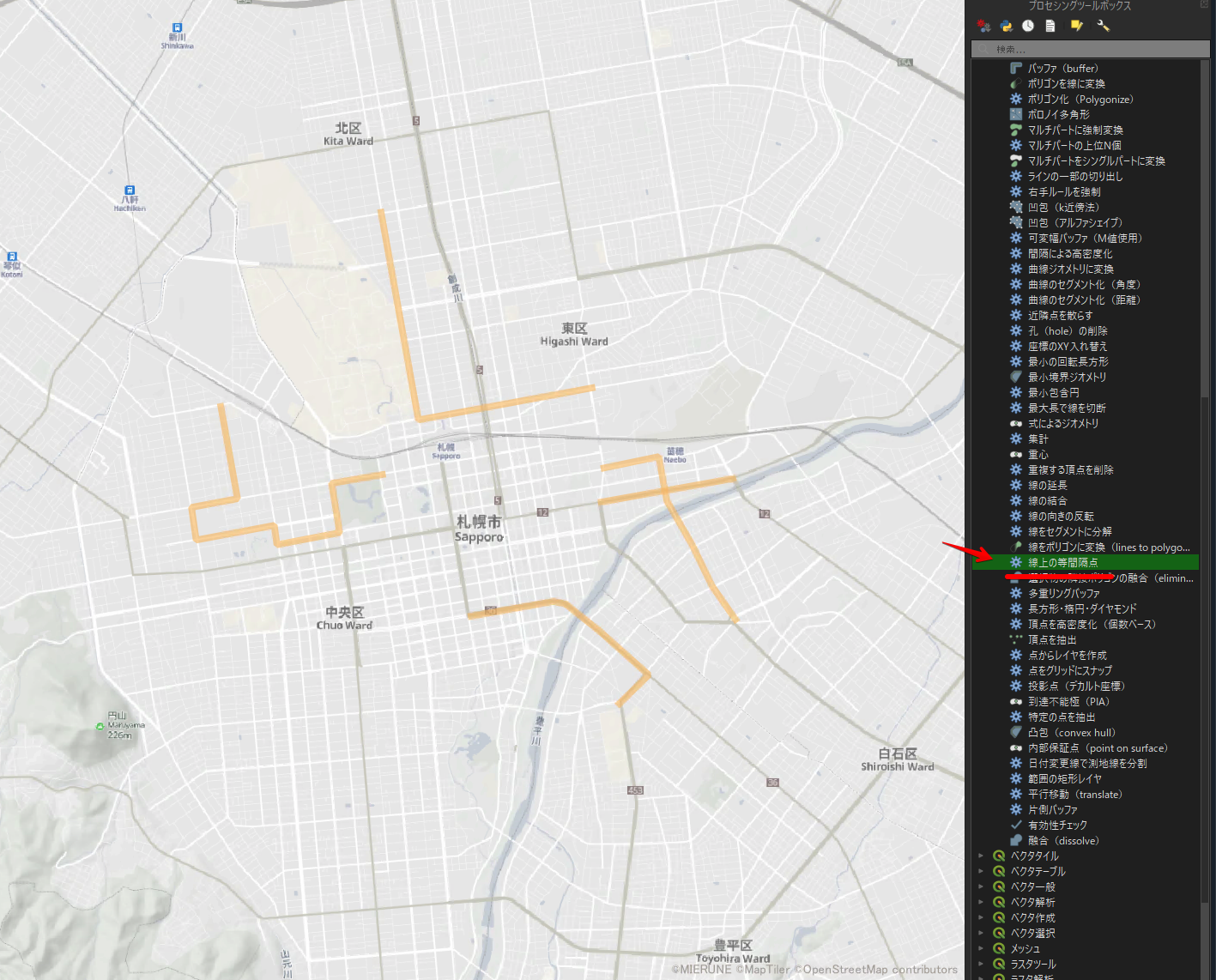Select 右手ルールを強制 algorithm
1216x980 pixels.
coord(1064,191)
